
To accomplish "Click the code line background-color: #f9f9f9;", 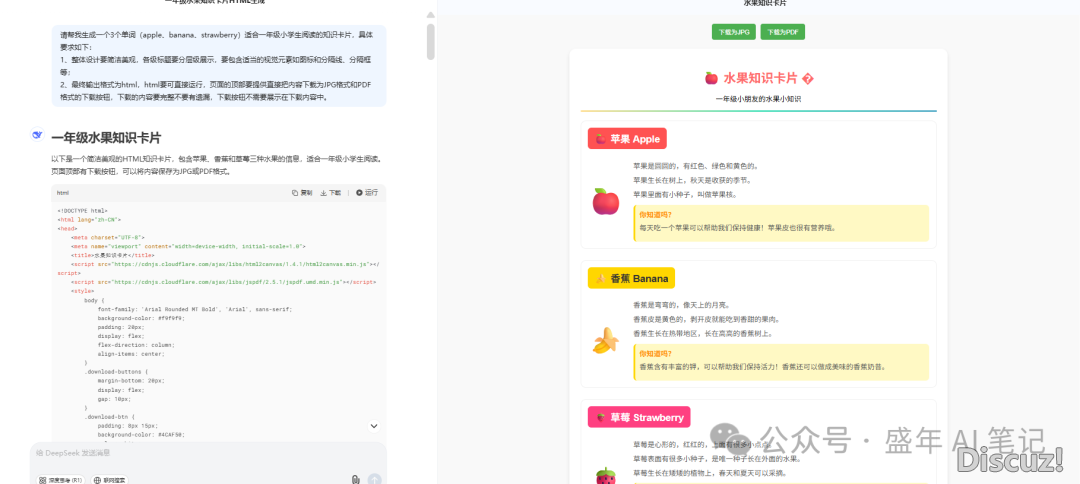I will point(141,318).
